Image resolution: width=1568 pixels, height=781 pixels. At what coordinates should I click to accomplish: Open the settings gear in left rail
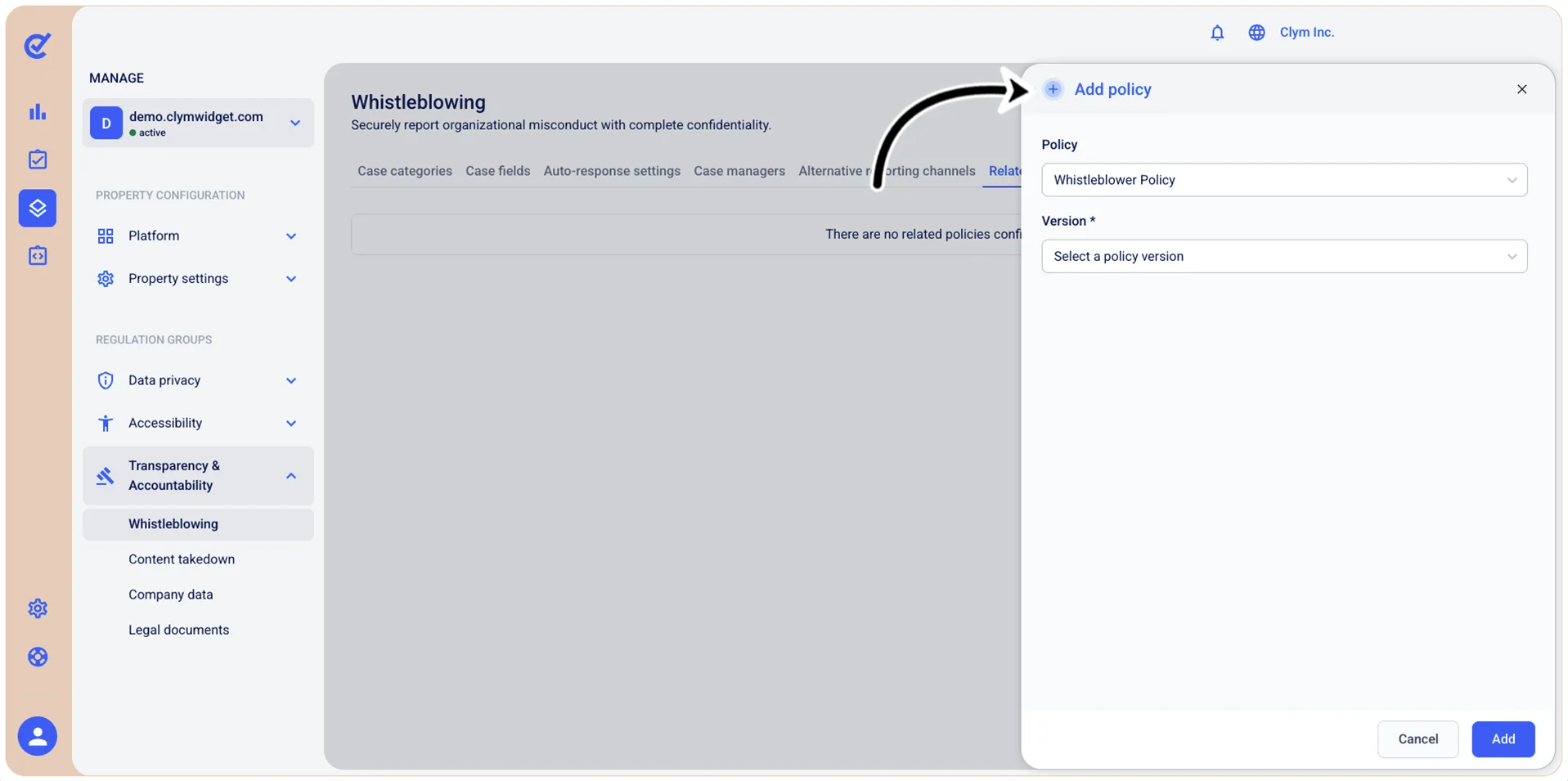pos(38,608)
